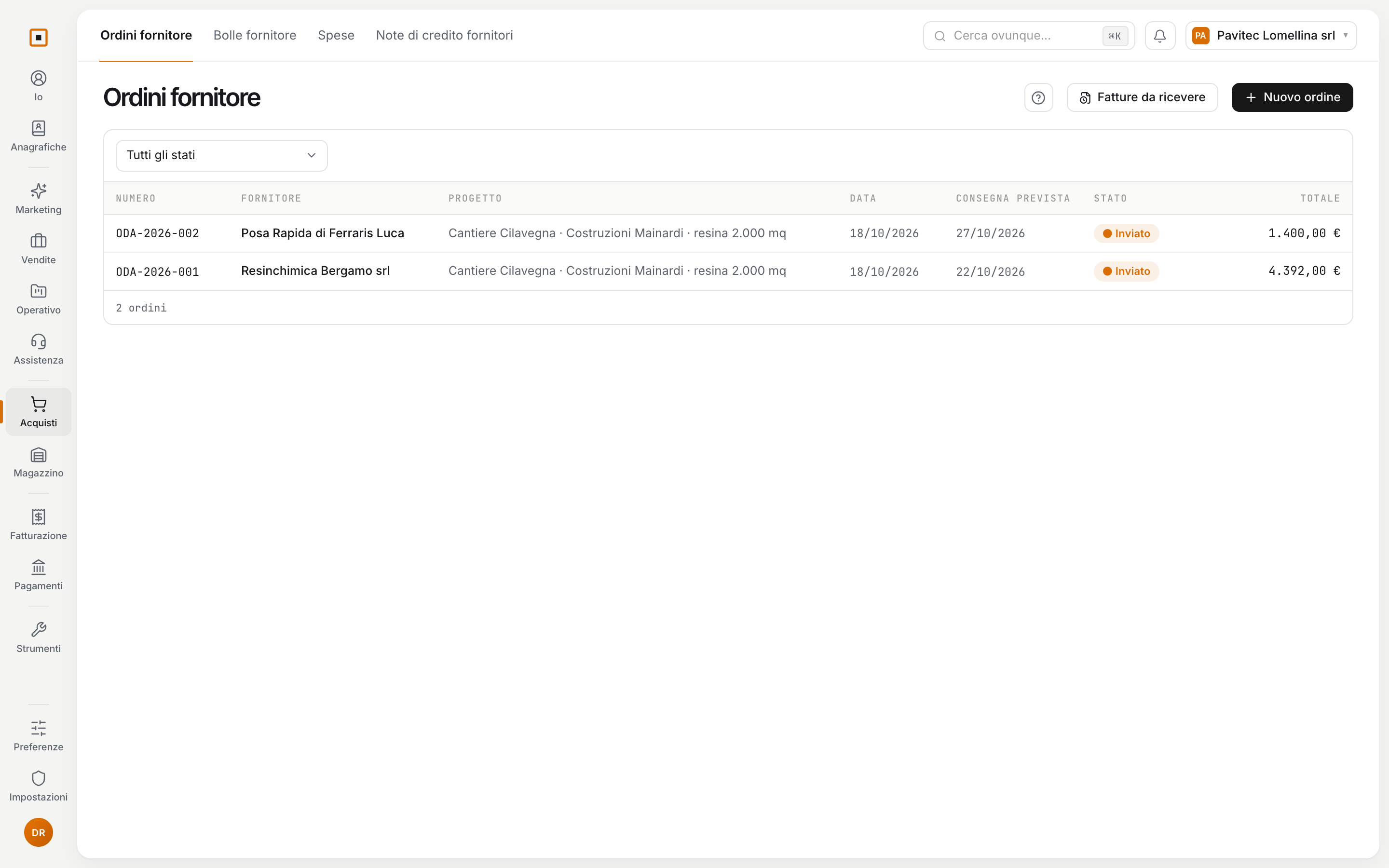
Task: Click total 1.400,00 €
Action: coord(1304,233)
